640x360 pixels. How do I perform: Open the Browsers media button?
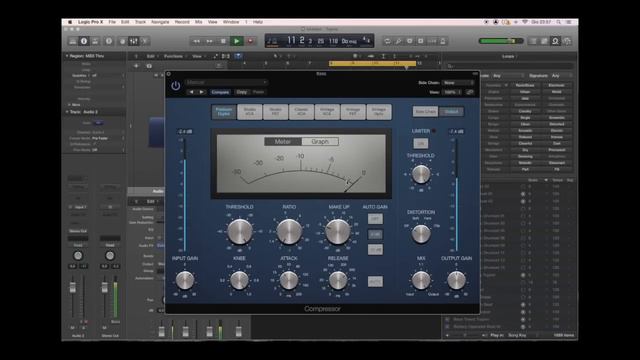tap(567, 41)
